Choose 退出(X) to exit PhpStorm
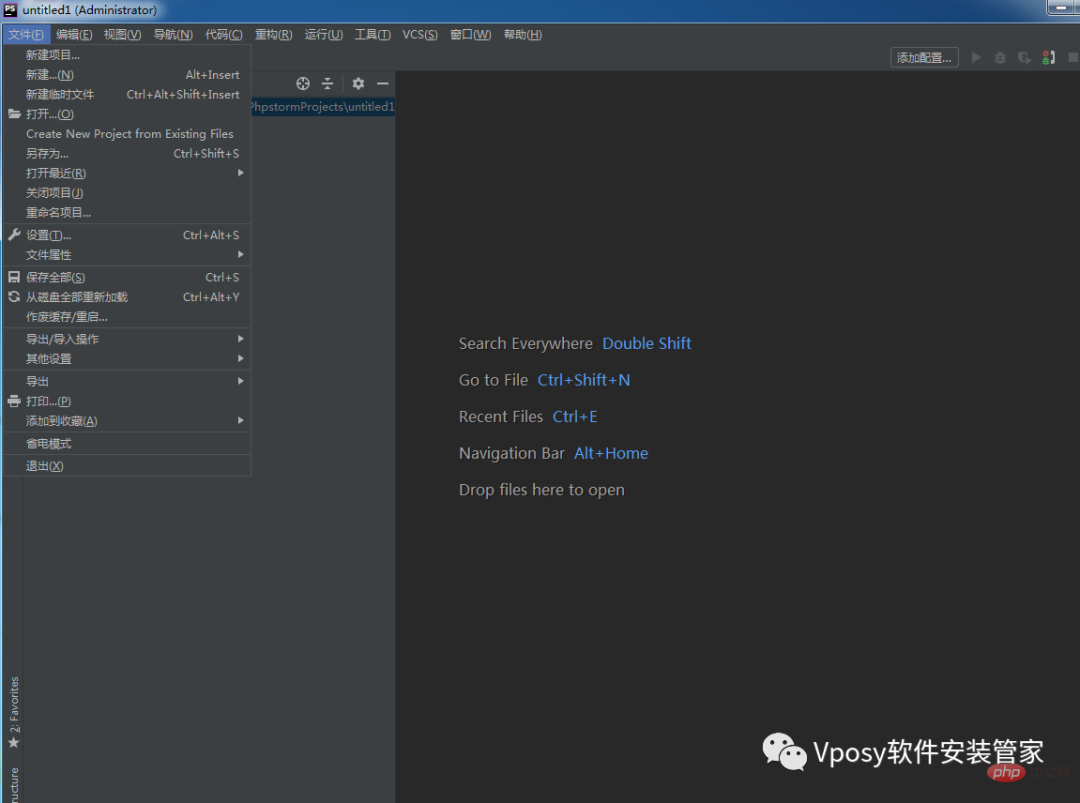Image resolution: width=1080 pixels, height=803 pixels. coord(127,466)
